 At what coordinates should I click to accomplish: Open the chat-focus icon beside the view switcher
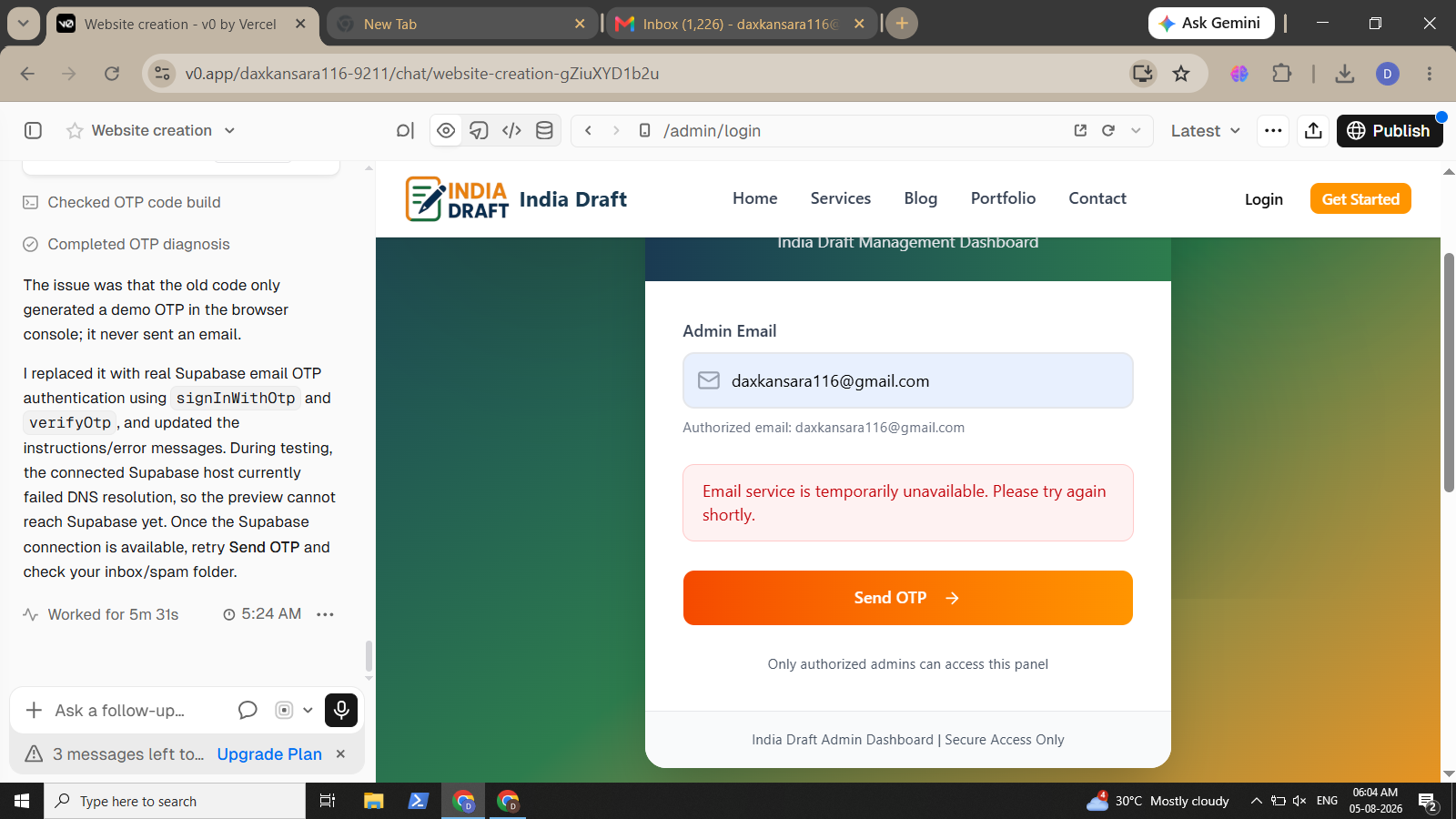tap(405, 131)
